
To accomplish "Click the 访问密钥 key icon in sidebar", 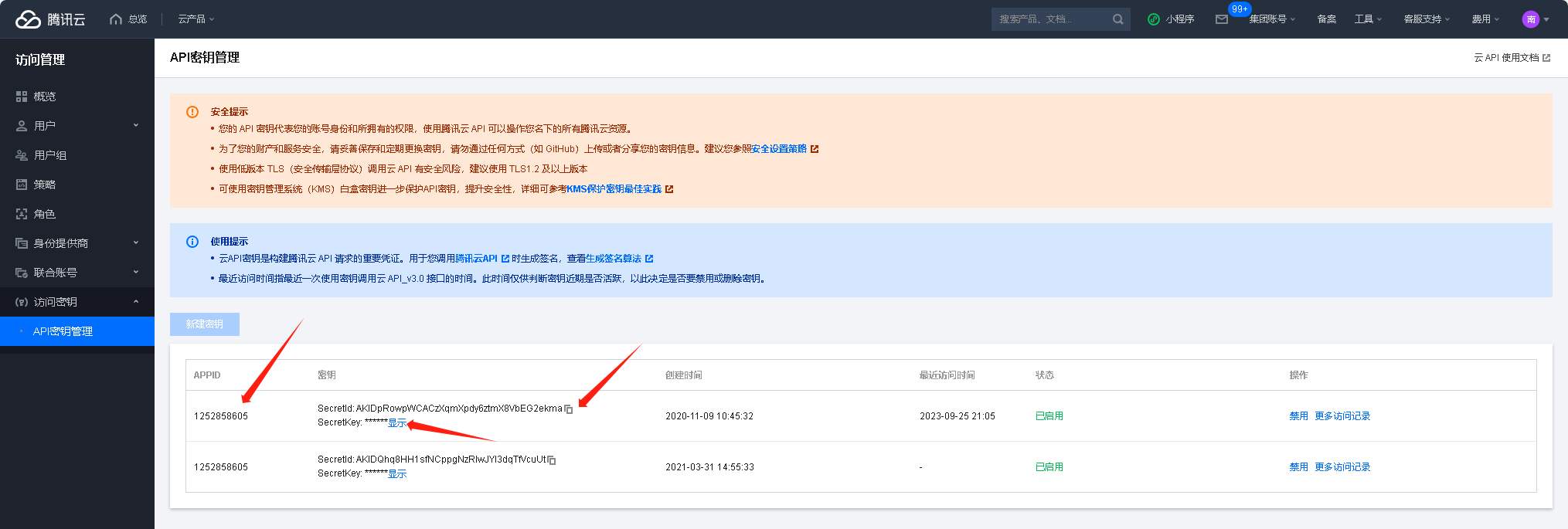I will (x=22, y=302).
